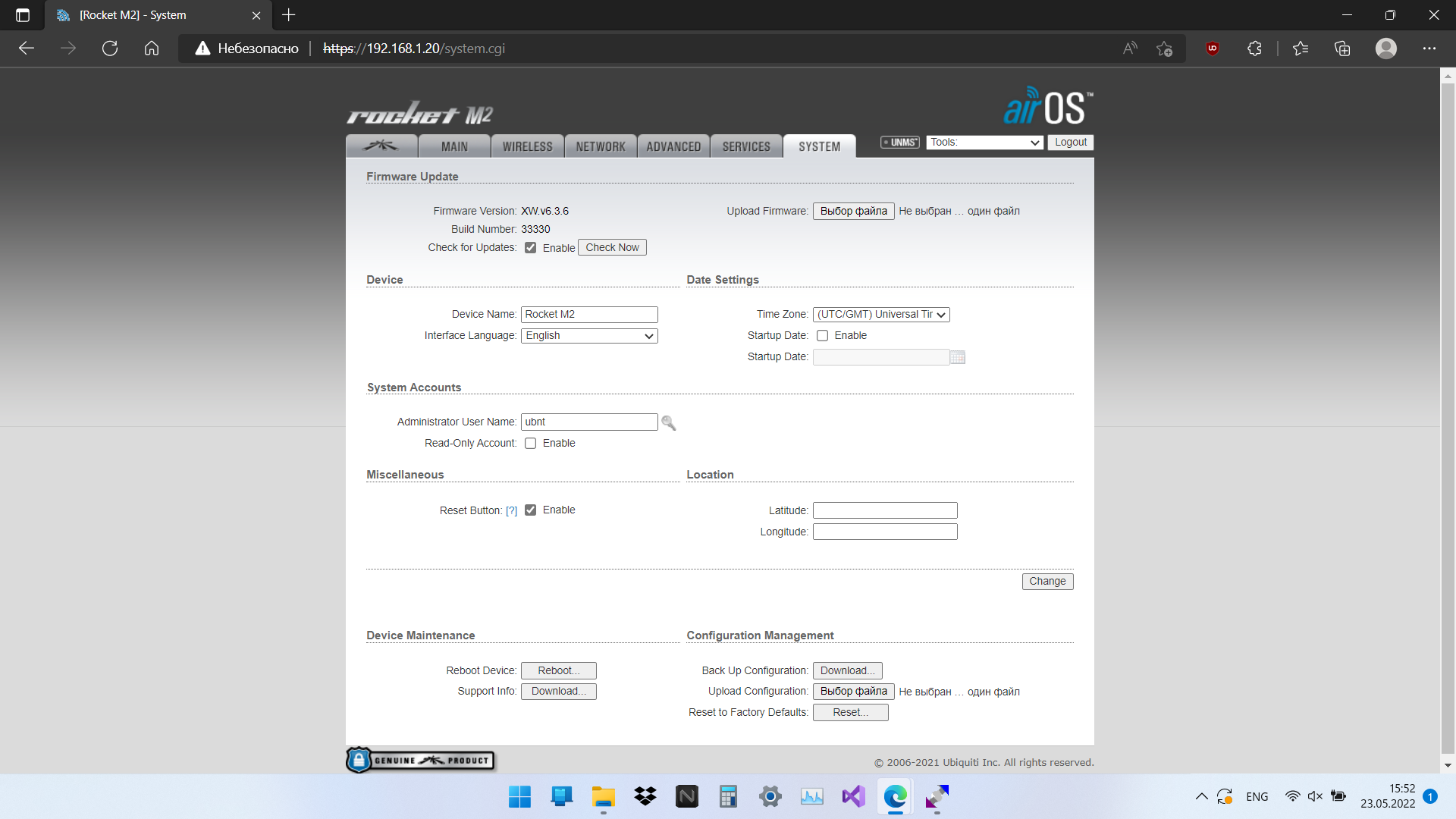
Task: Choose firmware file to upload
Action: coord(854,211)
